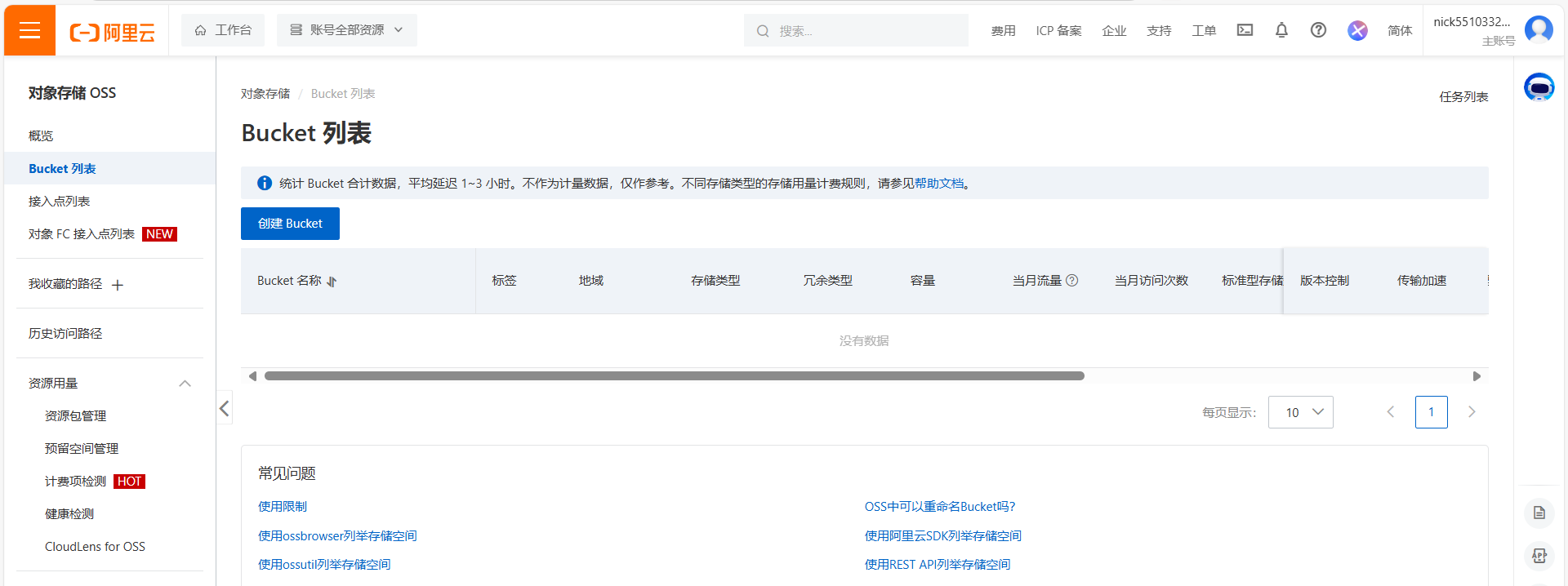Click the 创建 Bucket button
The height and width of the screenshot is (586, 1568).
tap(290, 224)
